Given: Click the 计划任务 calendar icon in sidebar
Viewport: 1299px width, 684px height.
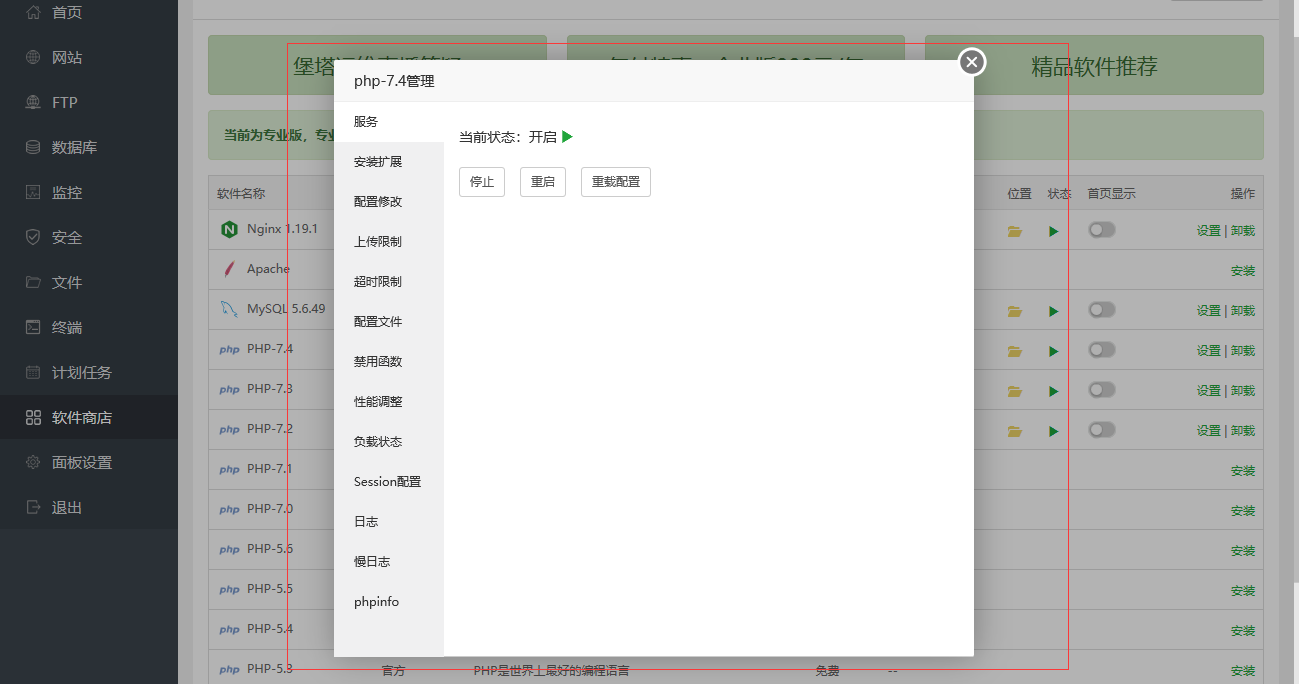Looking at the screenshot, I should coord(33,372).
